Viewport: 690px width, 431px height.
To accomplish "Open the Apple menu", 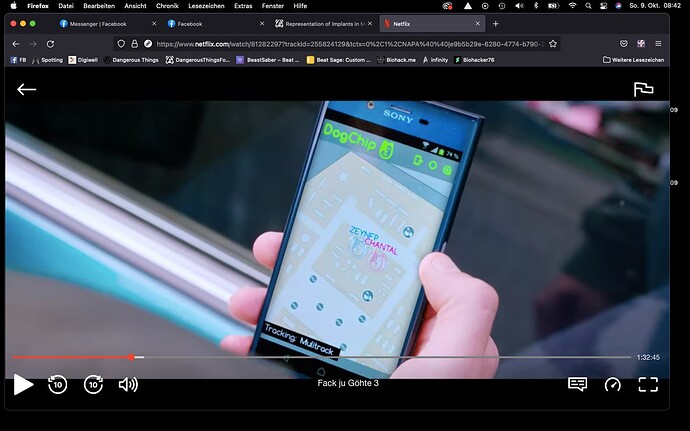I will (x=13, y=6).
